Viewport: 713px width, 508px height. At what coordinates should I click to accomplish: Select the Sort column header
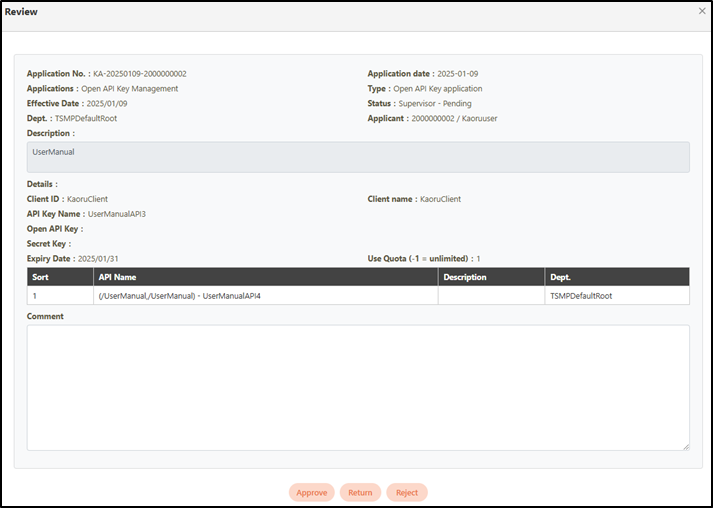tap(41, 277)
